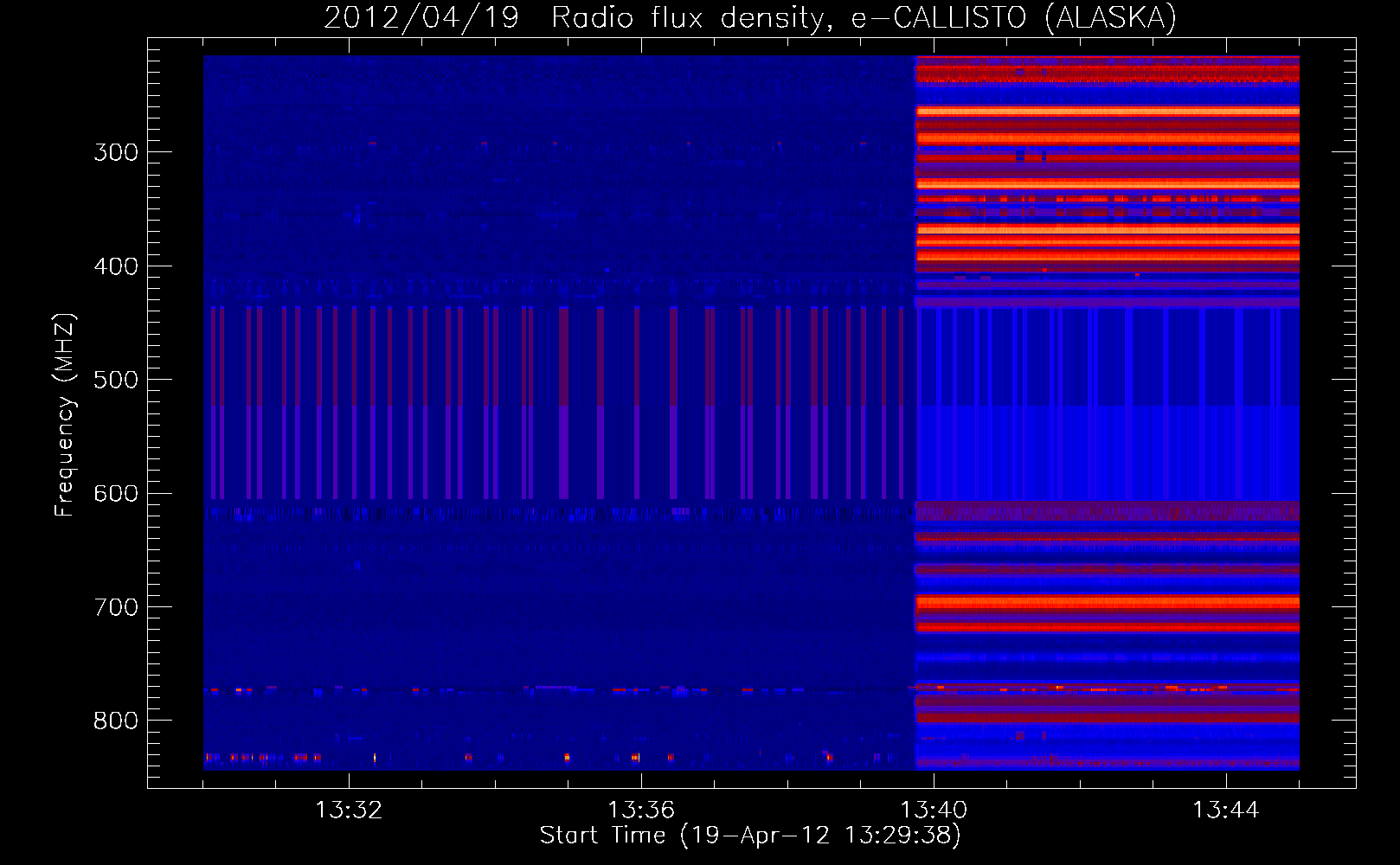Click the date '2012/04/19' in the title
This screenshot has width=1400, height=865.
pos(421,17)
